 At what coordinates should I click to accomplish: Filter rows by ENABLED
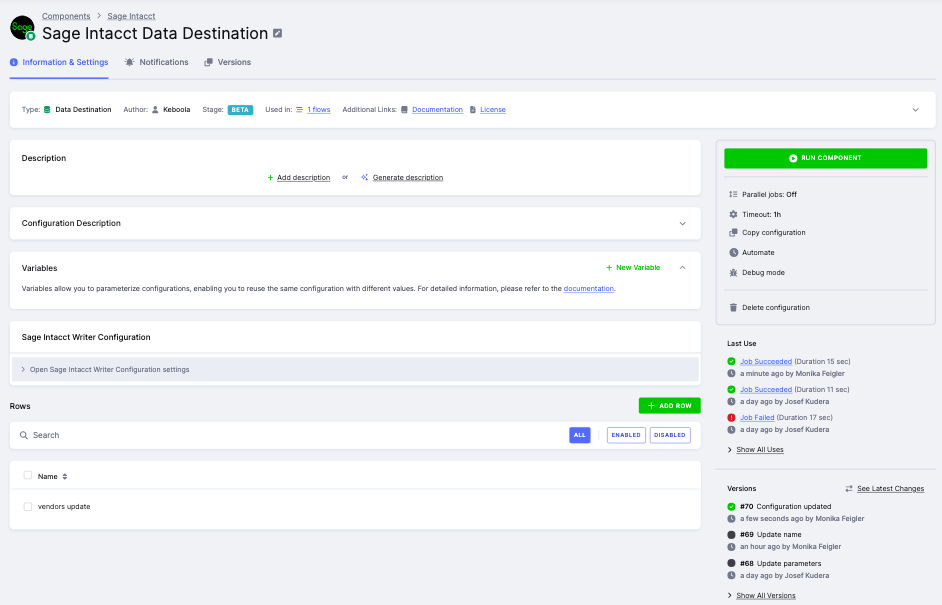coord(626,435)
